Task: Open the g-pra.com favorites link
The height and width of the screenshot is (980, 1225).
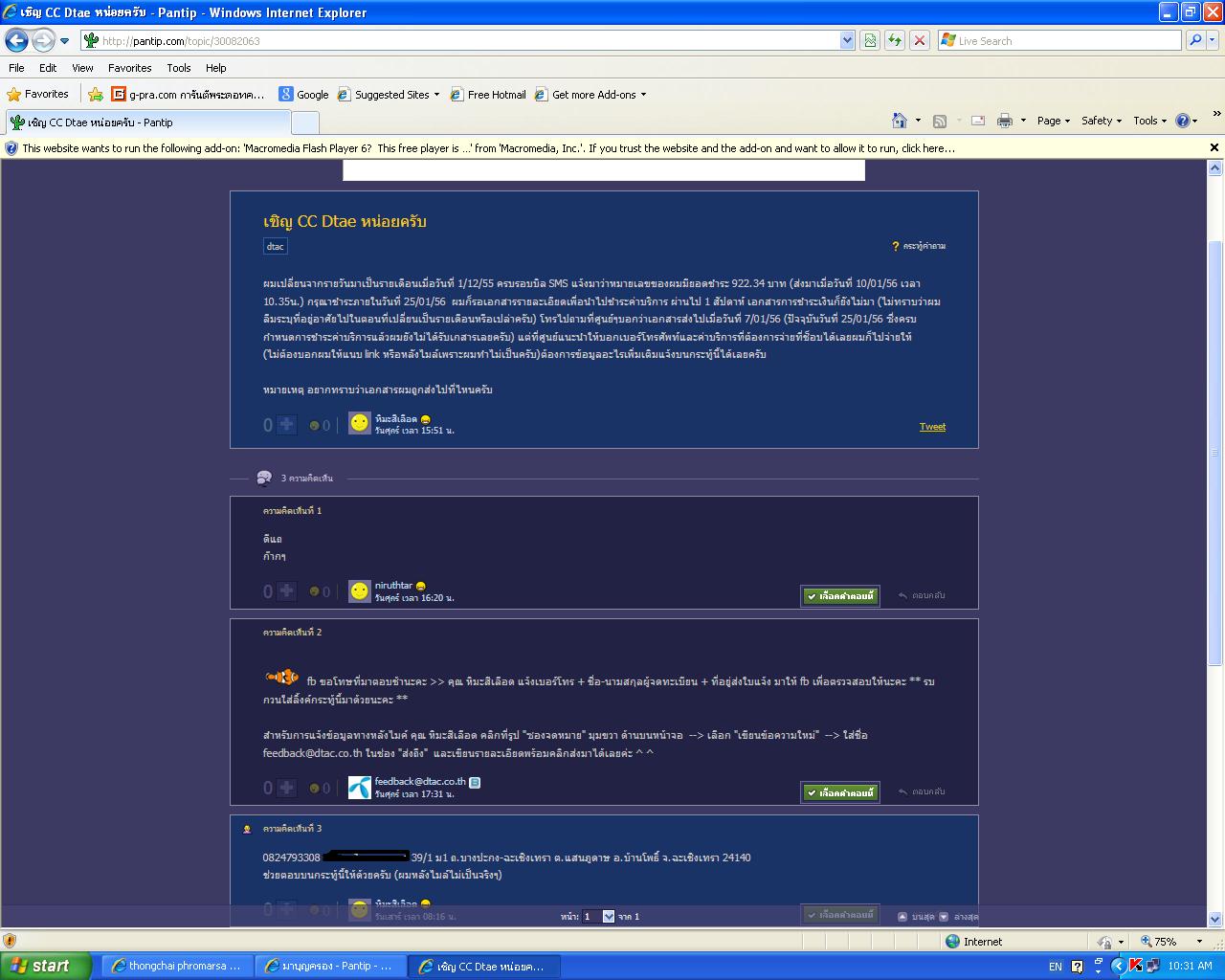Action: click(189, 95)
